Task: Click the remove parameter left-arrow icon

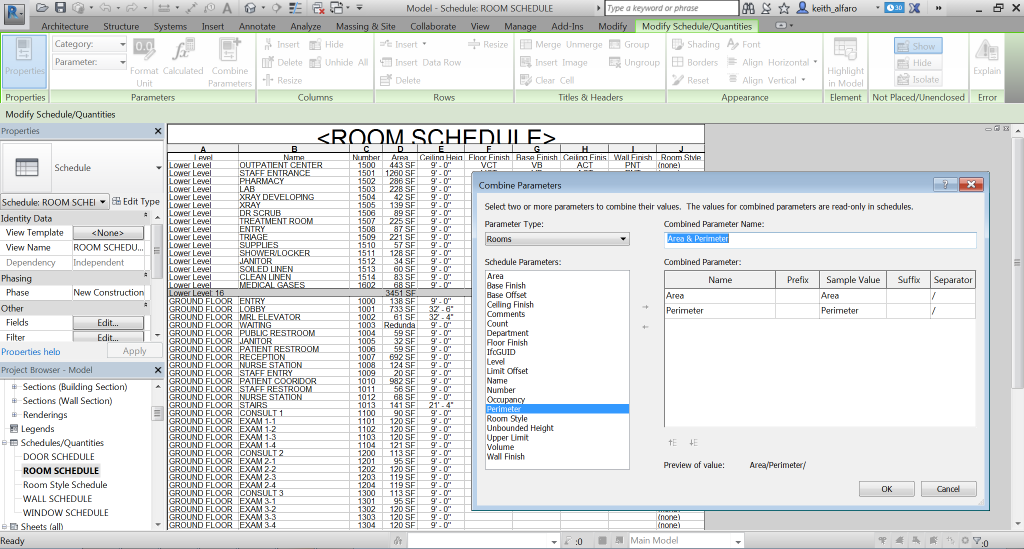Action: point(645,327)
